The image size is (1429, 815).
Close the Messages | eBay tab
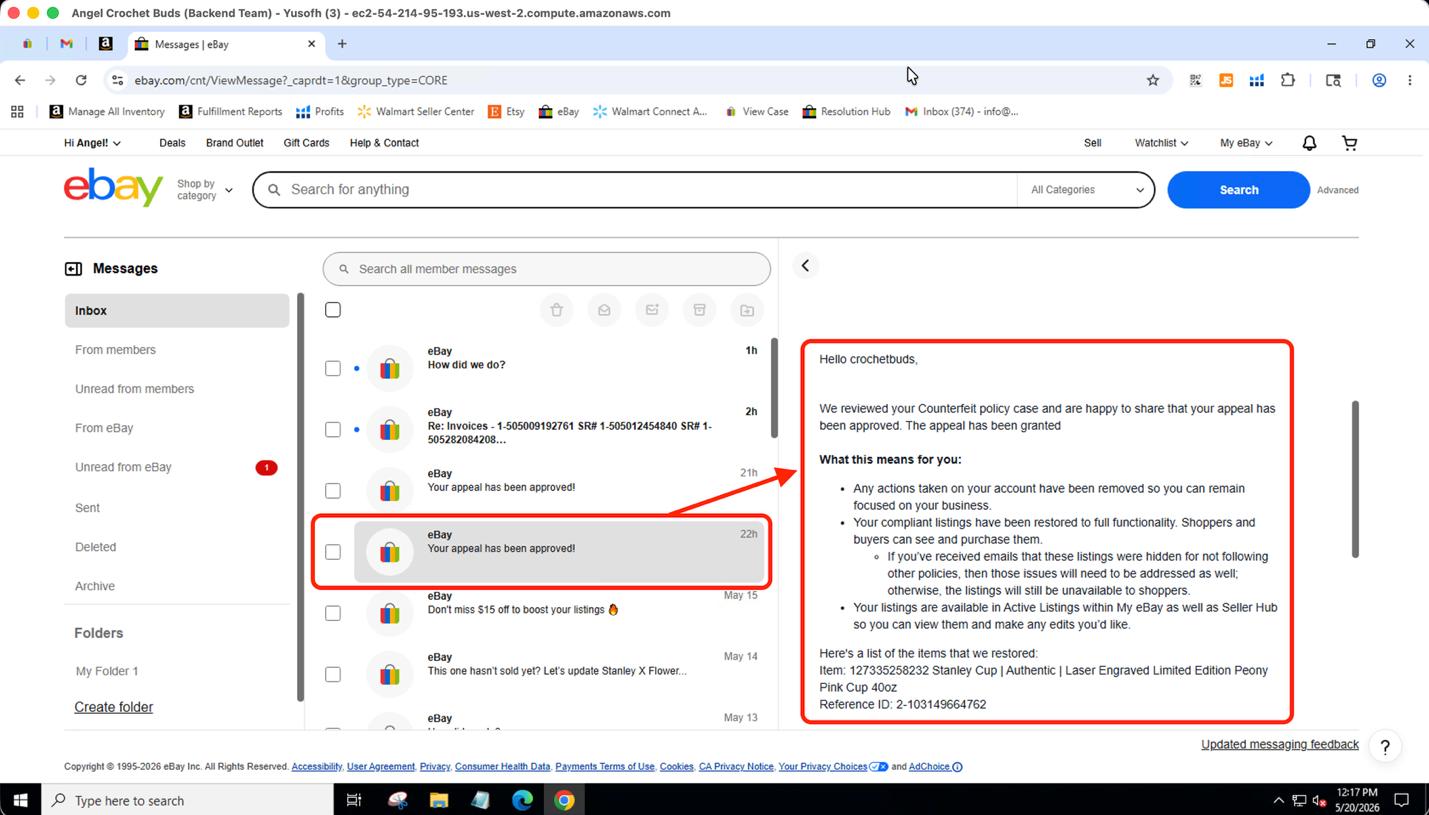click(311, 44)
